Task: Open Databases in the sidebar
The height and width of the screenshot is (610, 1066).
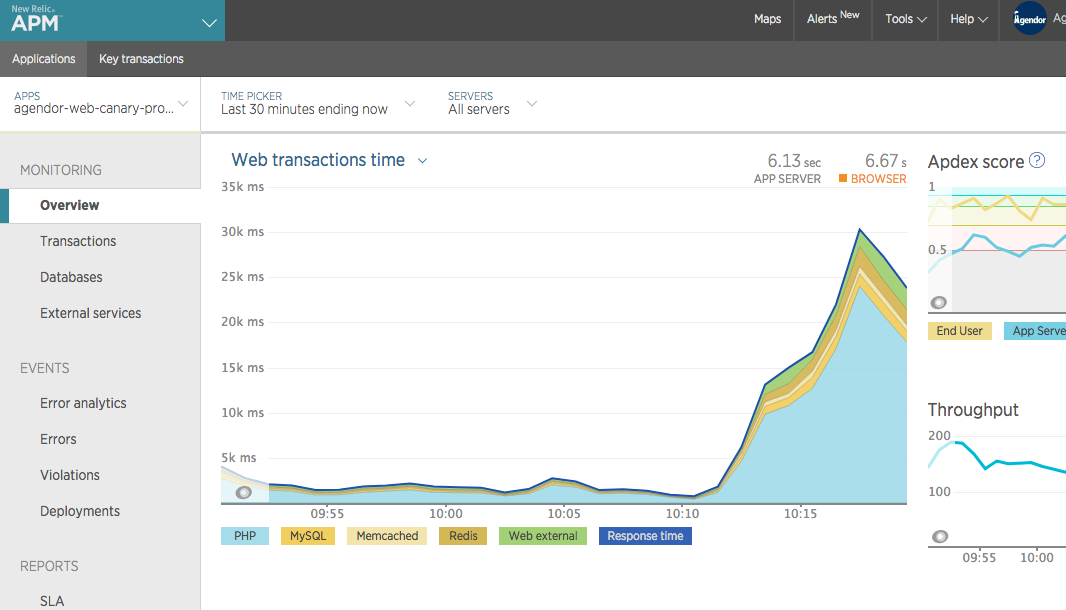Action: click(x=71, y=277)
